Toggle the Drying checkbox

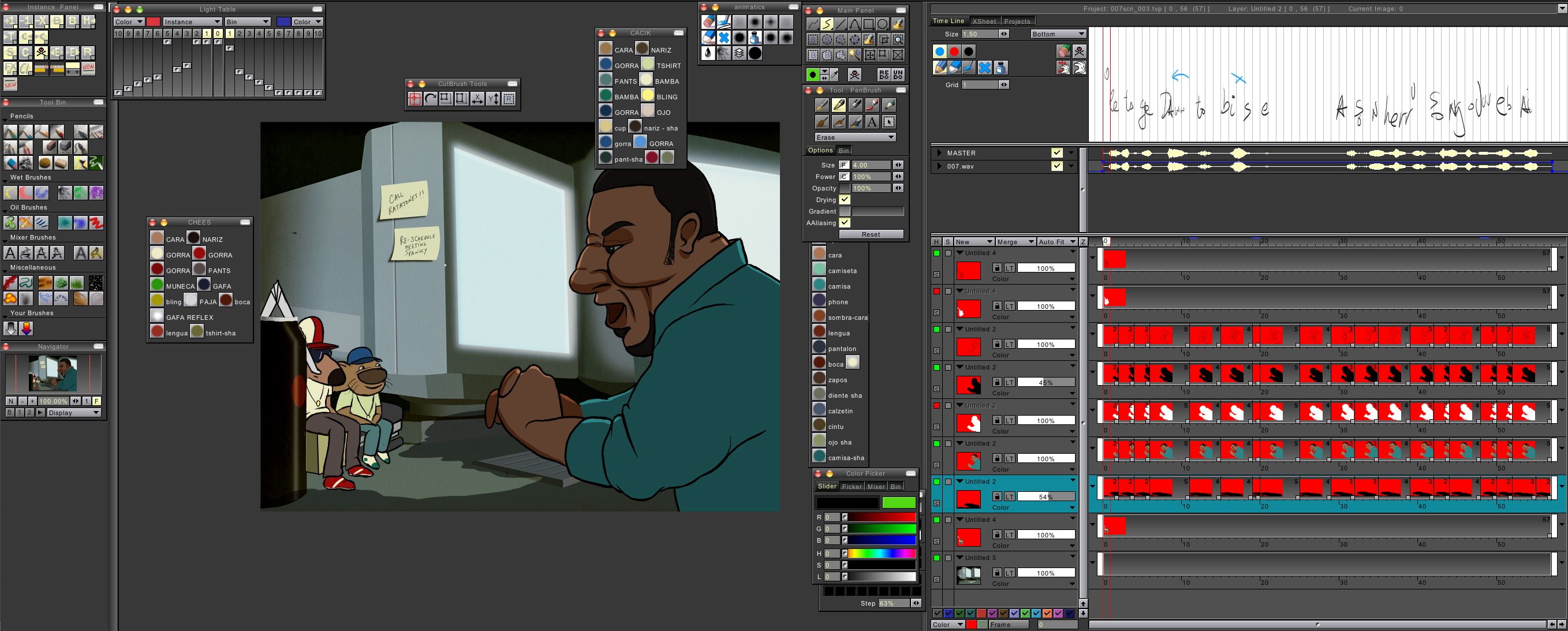click(x=844, y=200)
